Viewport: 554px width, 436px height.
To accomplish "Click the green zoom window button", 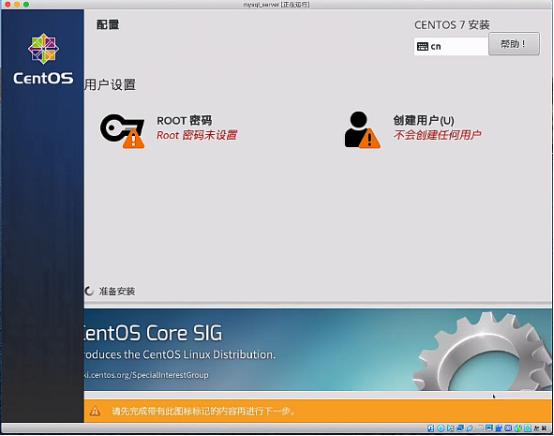I will (26, 4).
